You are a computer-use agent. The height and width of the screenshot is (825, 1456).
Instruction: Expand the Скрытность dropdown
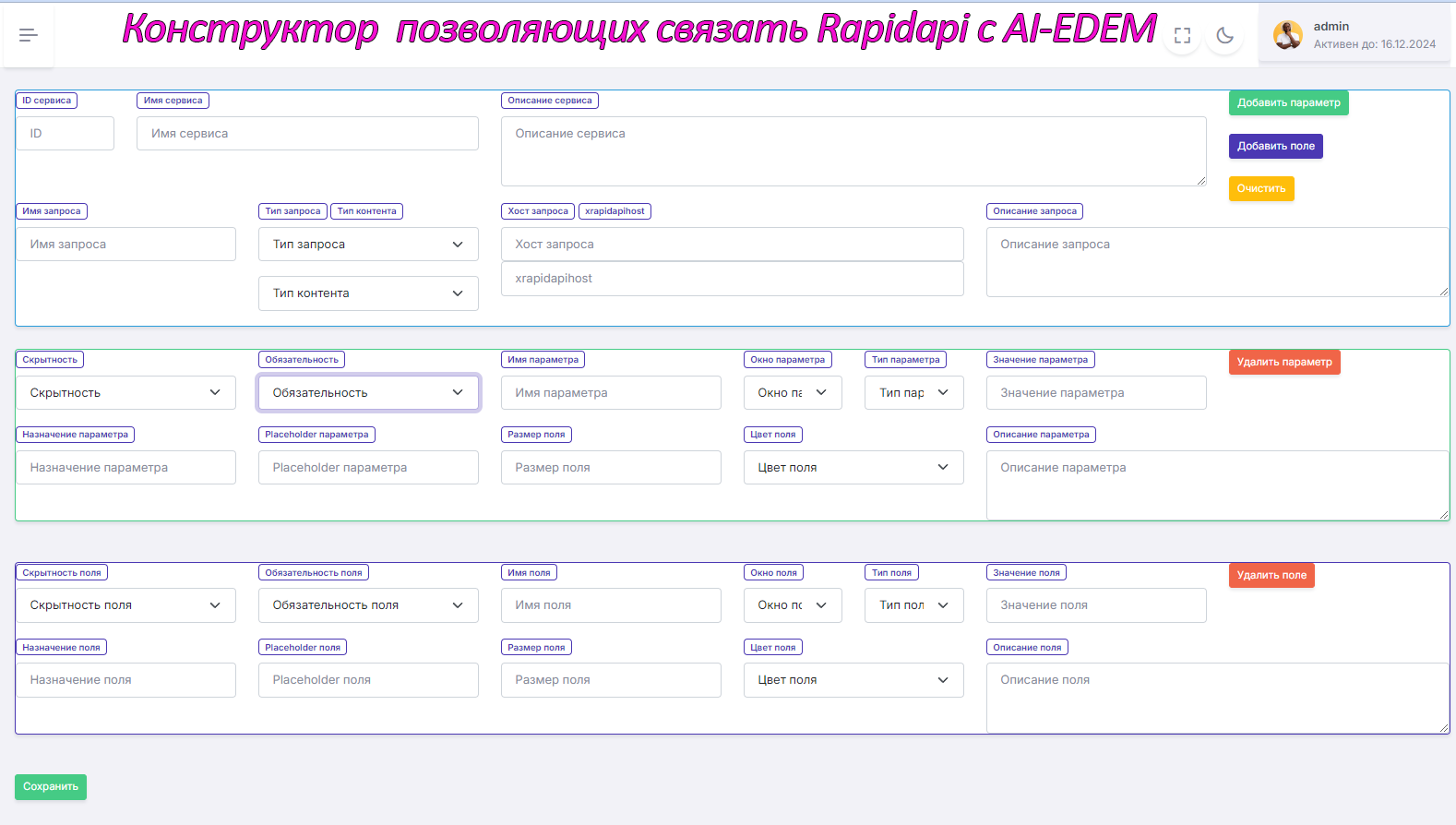[125, 393]
